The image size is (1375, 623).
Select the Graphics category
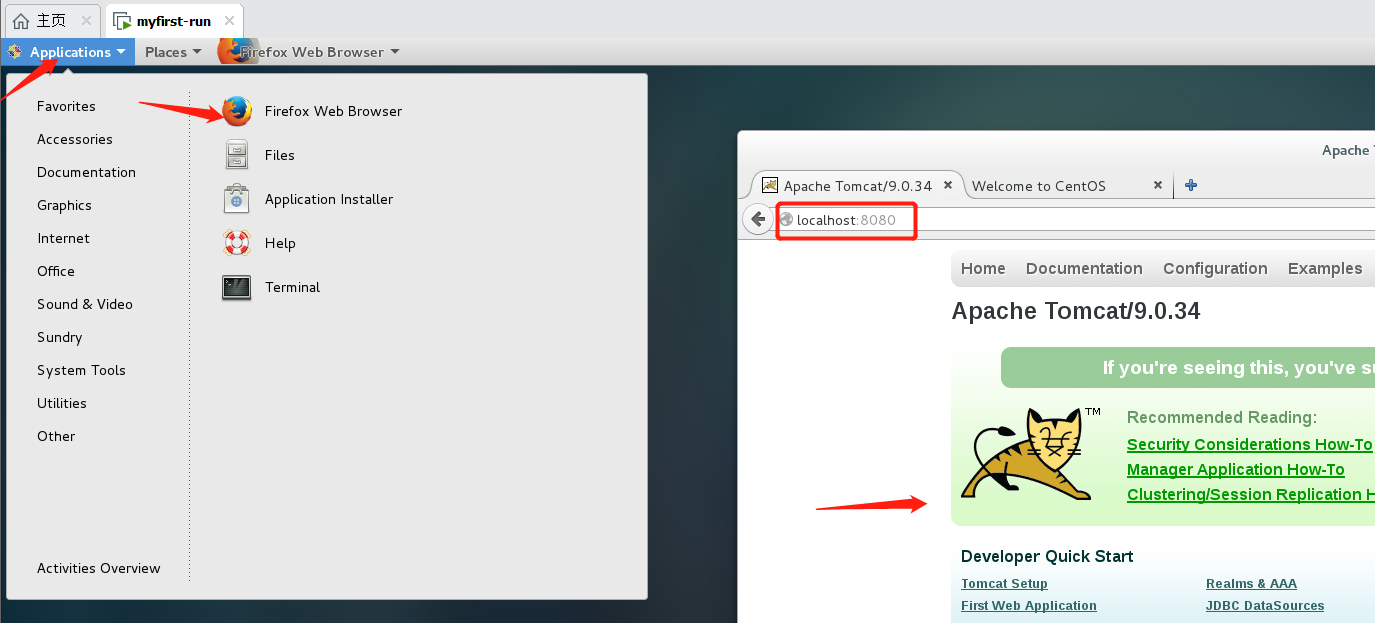[x=64, y=205]
